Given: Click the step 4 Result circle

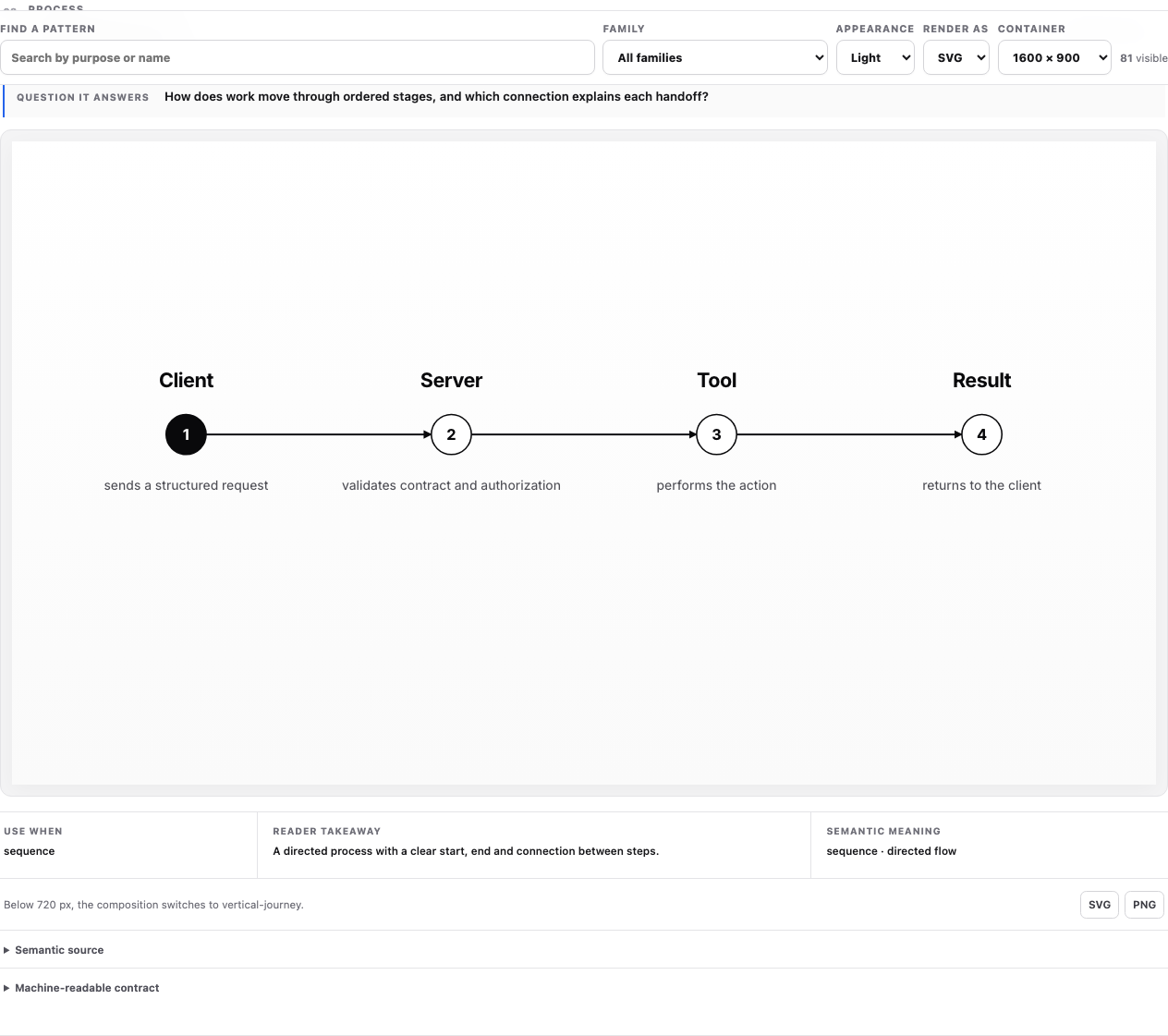Looking at the screenshot, I should click(981, 434).
